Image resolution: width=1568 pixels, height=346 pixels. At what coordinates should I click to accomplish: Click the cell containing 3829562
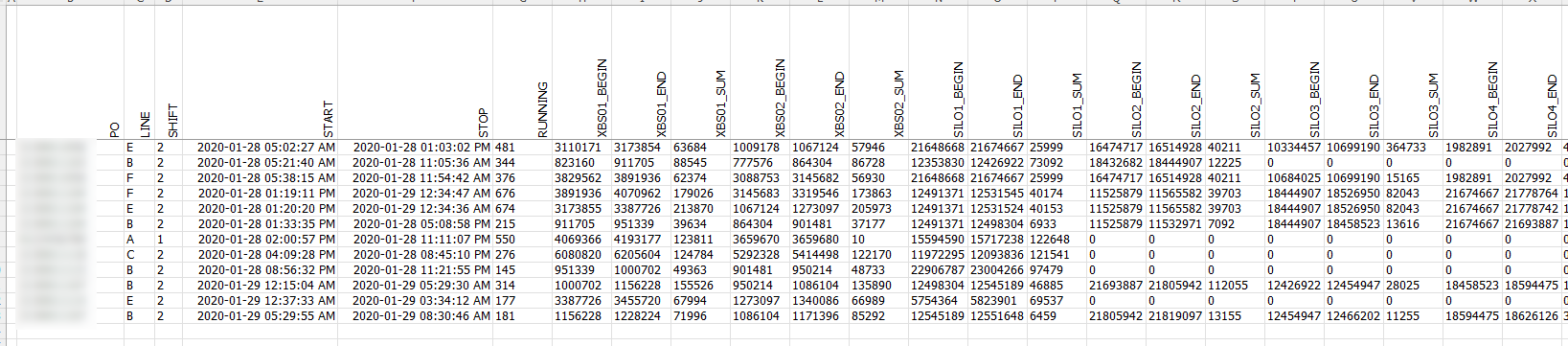582,178
